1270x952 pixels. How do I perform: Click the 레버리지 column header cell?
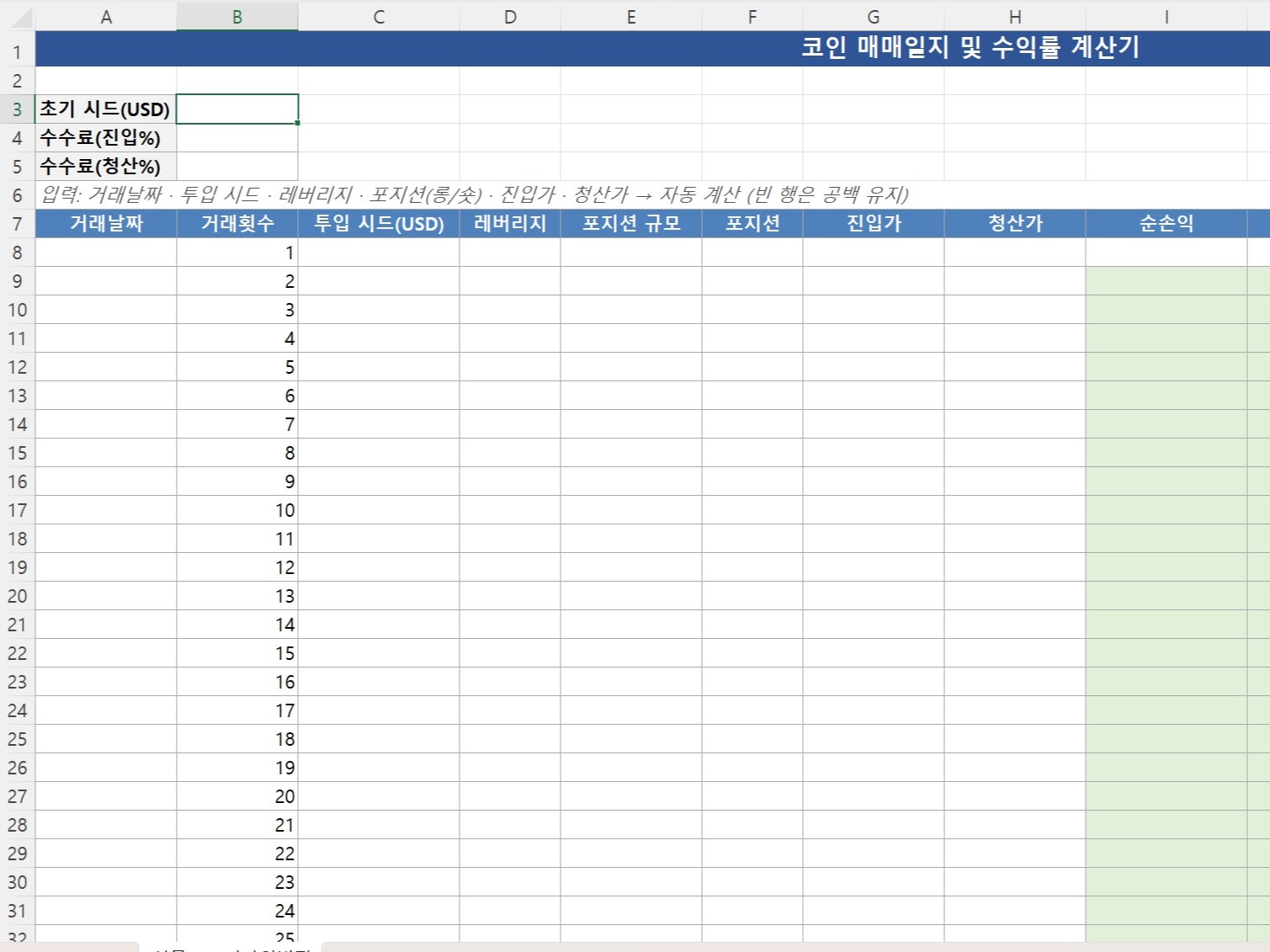tap(510, 224)
